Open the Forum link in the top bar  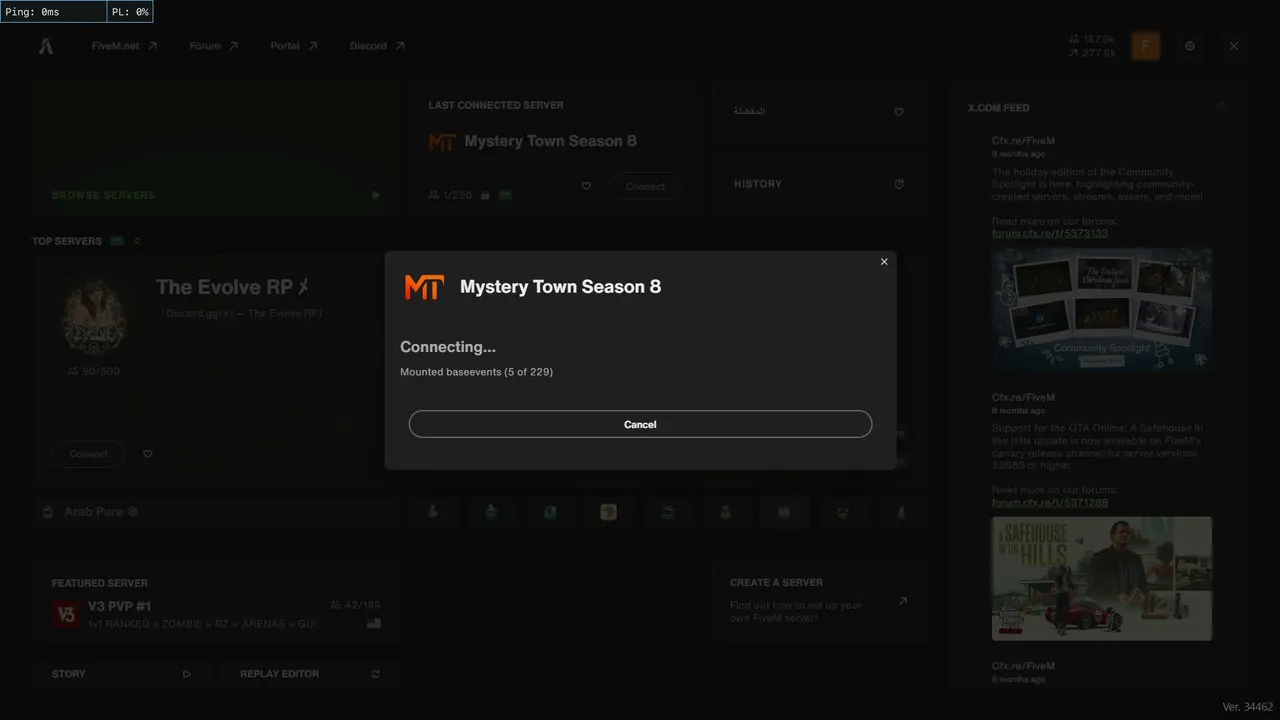point(214,46)
